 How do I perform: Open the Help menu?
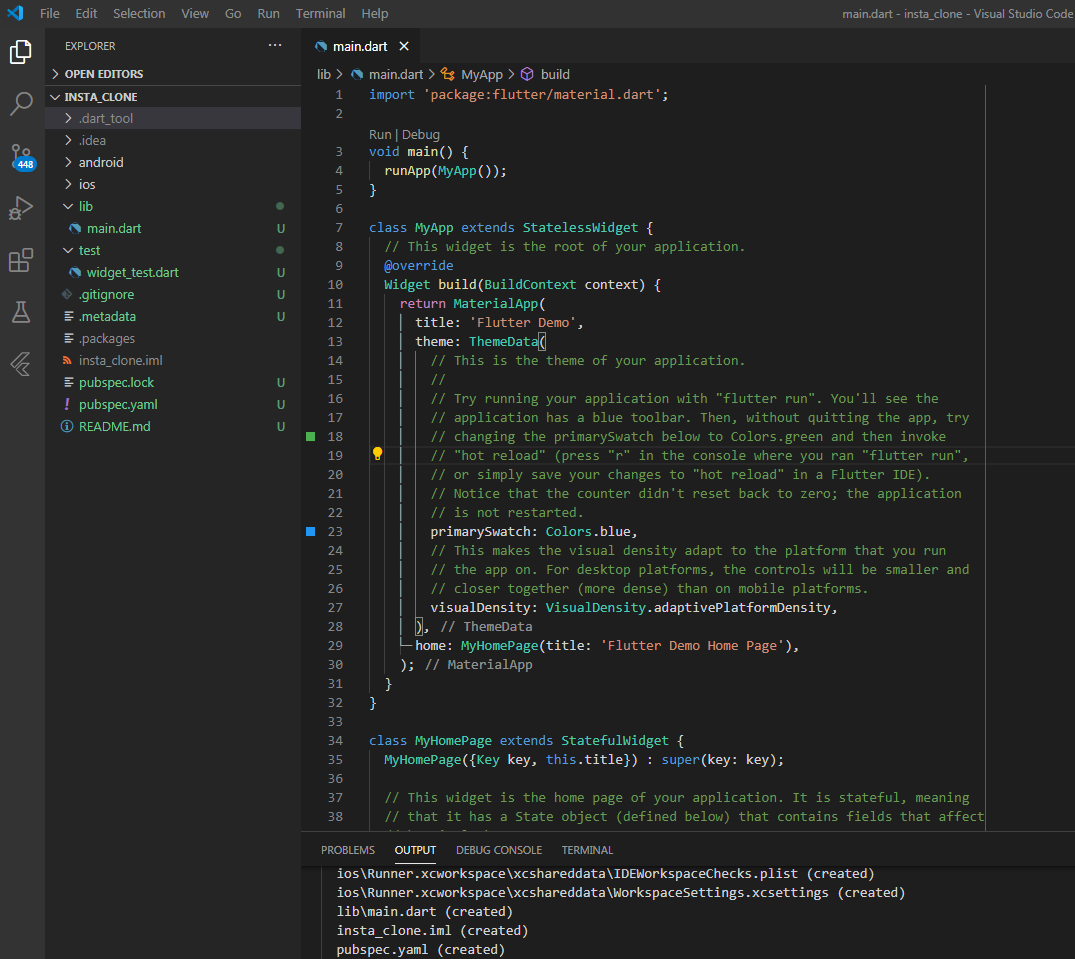click(x=375, y=13)
